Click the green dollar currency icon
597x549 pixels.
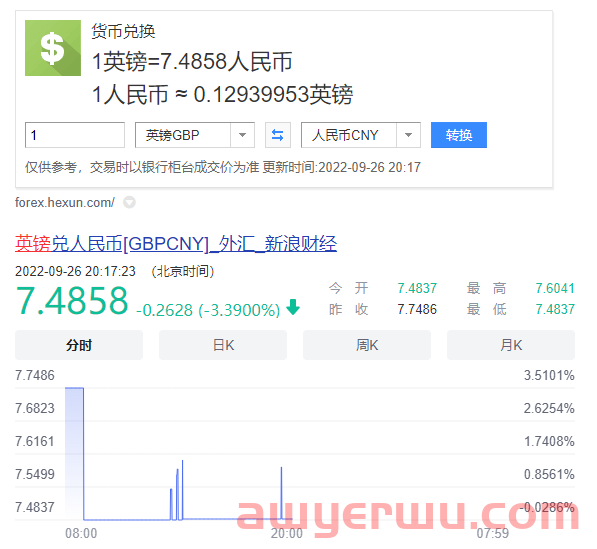(x=53, y=48)
